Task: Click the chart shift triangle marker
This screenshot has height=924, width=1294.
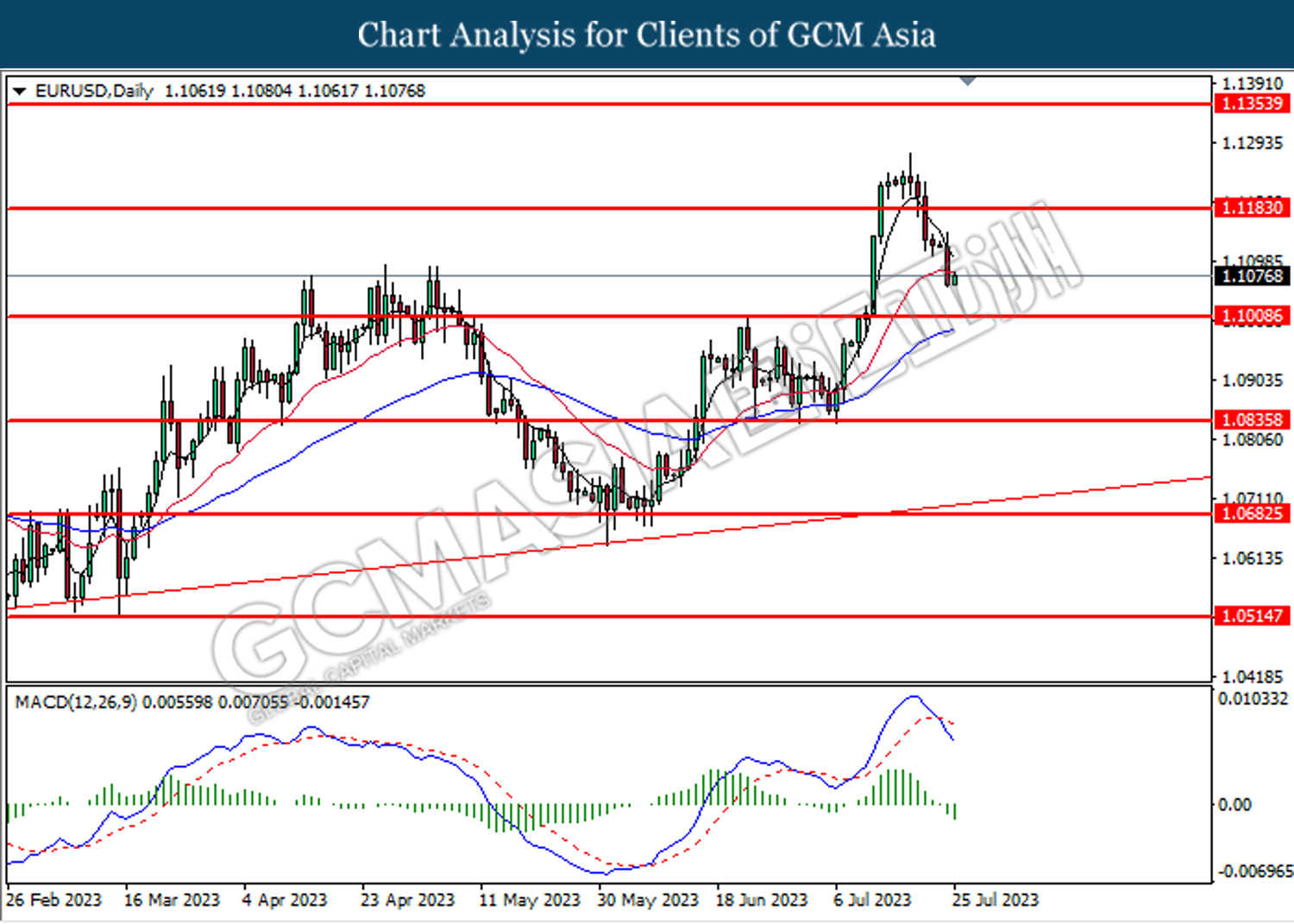Action: [x=968, y=81]
